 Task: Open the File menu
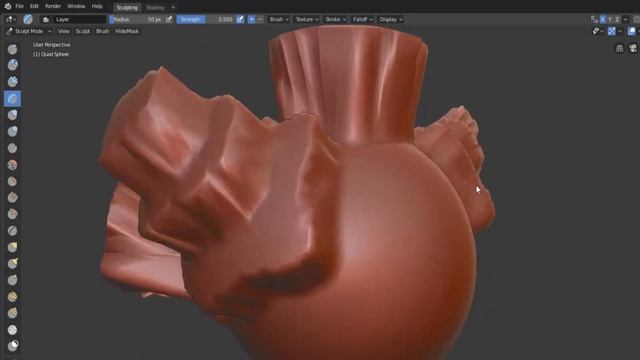[x=19, y=7]
